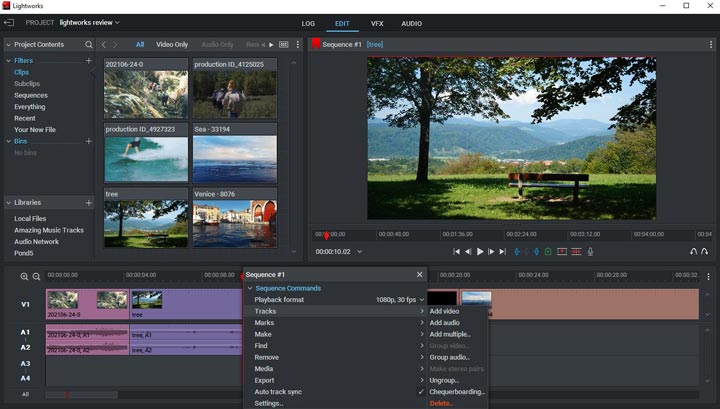The image size is (720, 409).
Task: Add a new filter with plus icon
Action: pyautogui.click(x=89, y=61)
